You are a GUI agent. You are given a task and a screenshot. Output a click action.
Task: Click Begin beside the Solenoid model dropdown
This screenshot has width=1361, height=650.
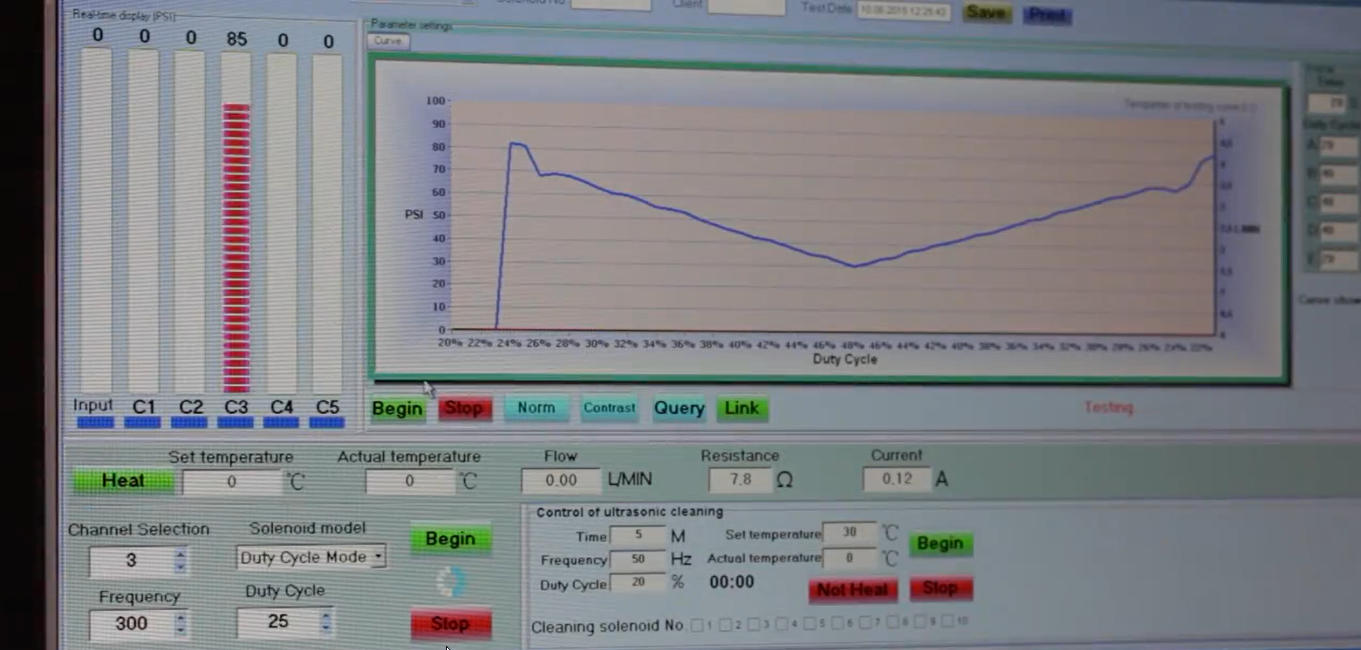[x=450, y=538]
